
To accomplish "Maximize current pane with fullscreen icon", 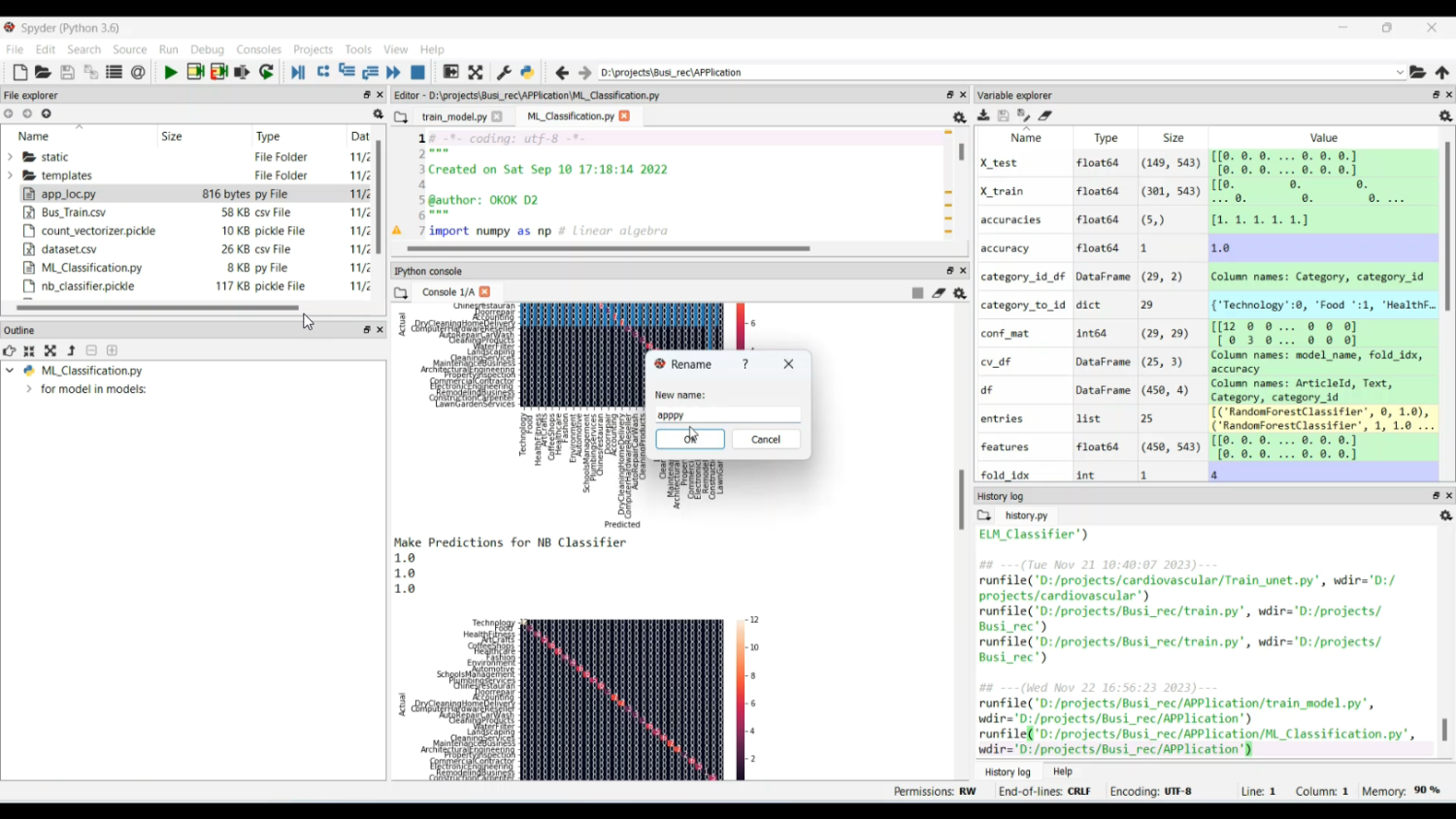I will [x=475, y=72].
